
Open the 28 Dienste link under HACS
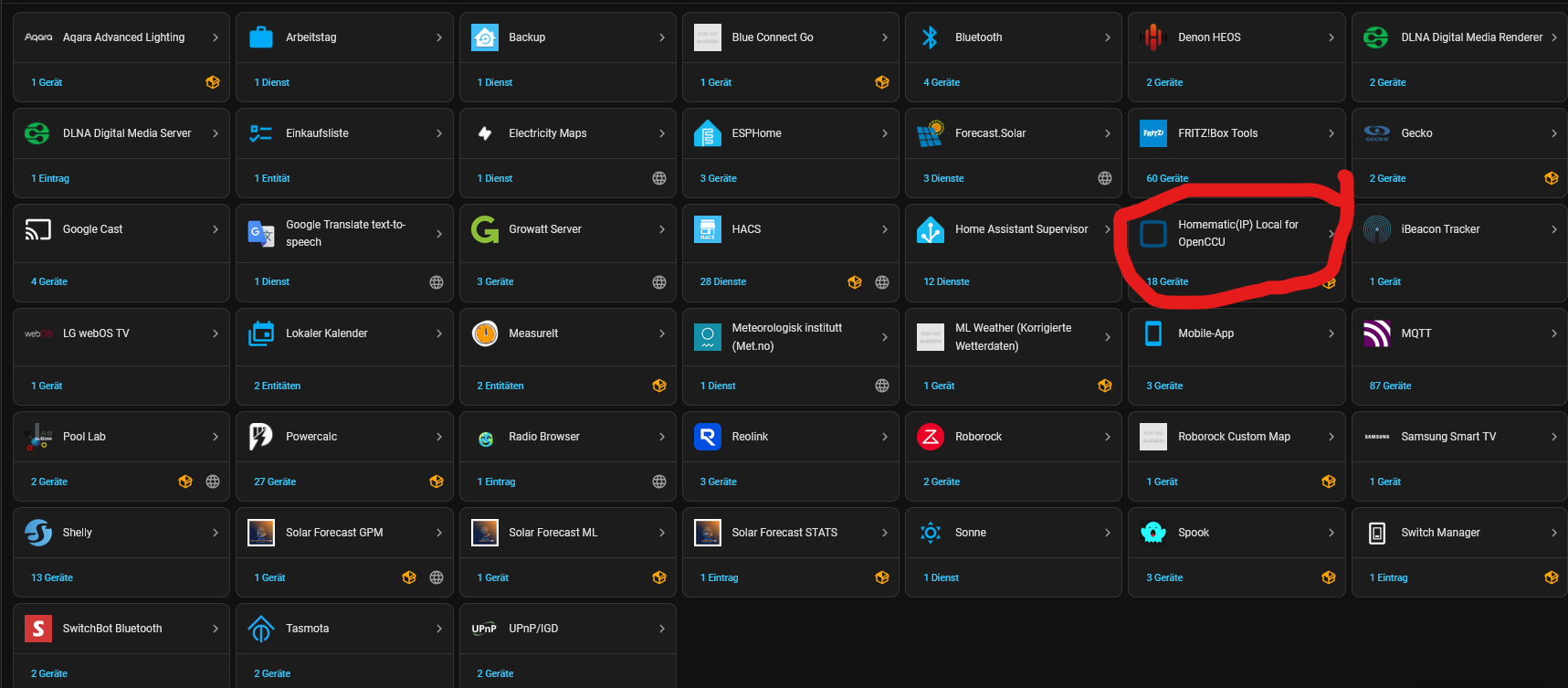point(723,281)
